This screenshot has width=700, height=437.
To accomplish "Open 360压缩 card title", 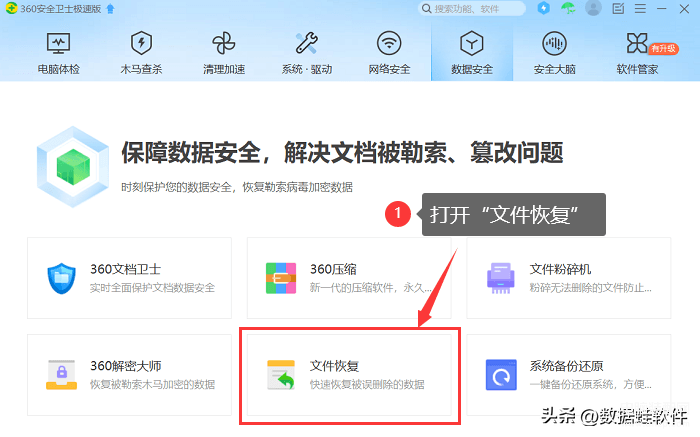I will [x=333, y=269].
